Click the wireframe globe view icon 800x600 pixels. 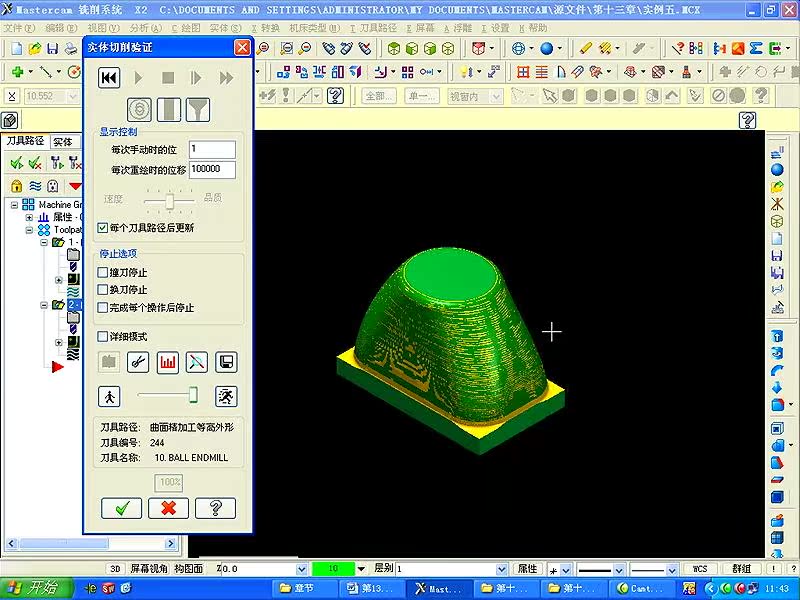pos(518,48)
